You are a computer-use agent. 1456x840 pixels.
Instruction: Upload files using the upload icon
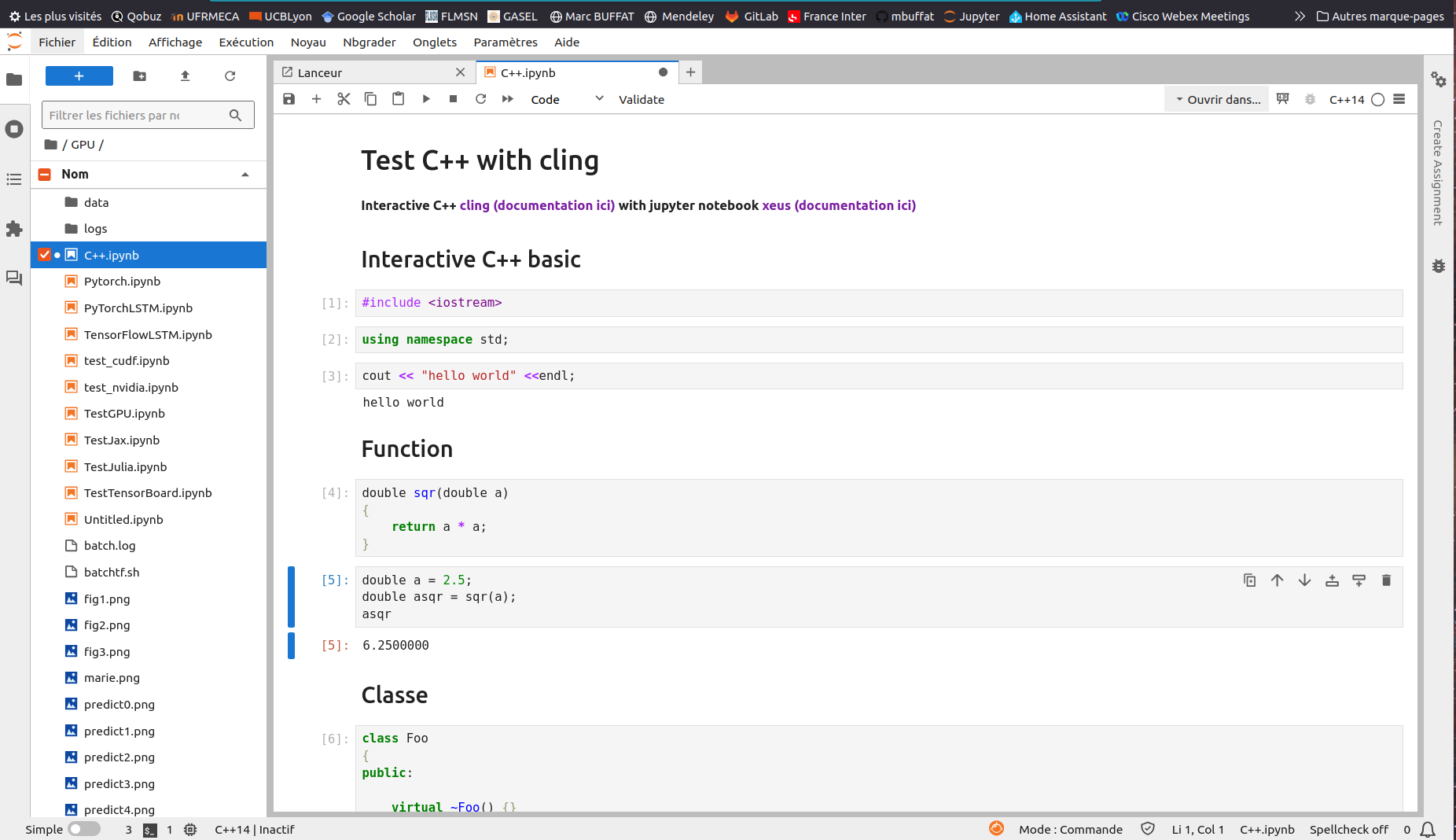click(186, 76)
